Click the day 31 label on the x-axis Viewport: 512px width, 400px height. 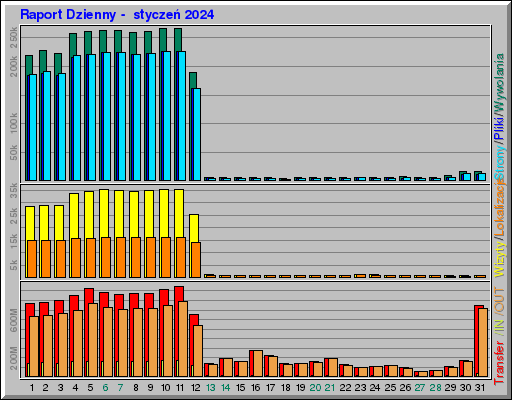(x=480, y=388)
